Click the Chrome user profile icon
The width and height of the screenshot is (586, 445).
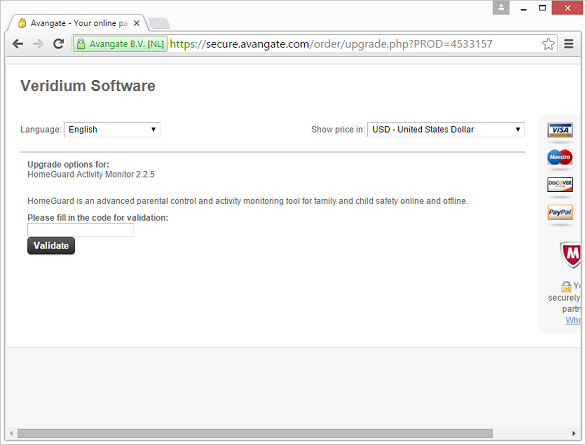coord(501,7)
